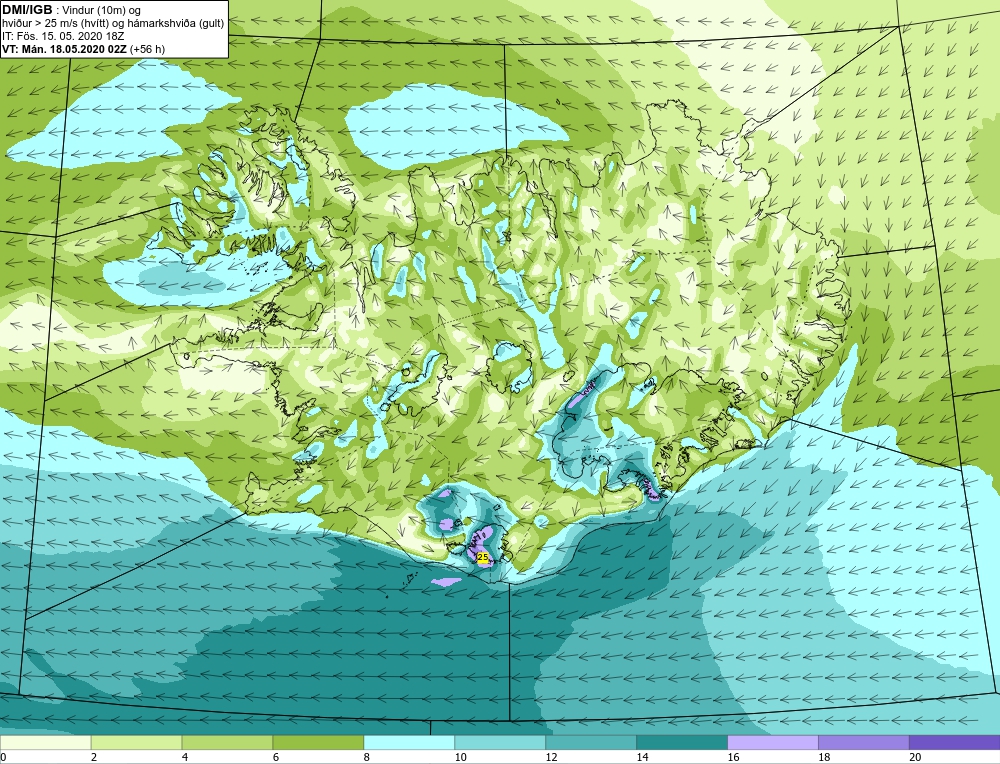Screen dimensions: 1000x764
Task: Click legend scale label 6
Action: tap(276, 757)
